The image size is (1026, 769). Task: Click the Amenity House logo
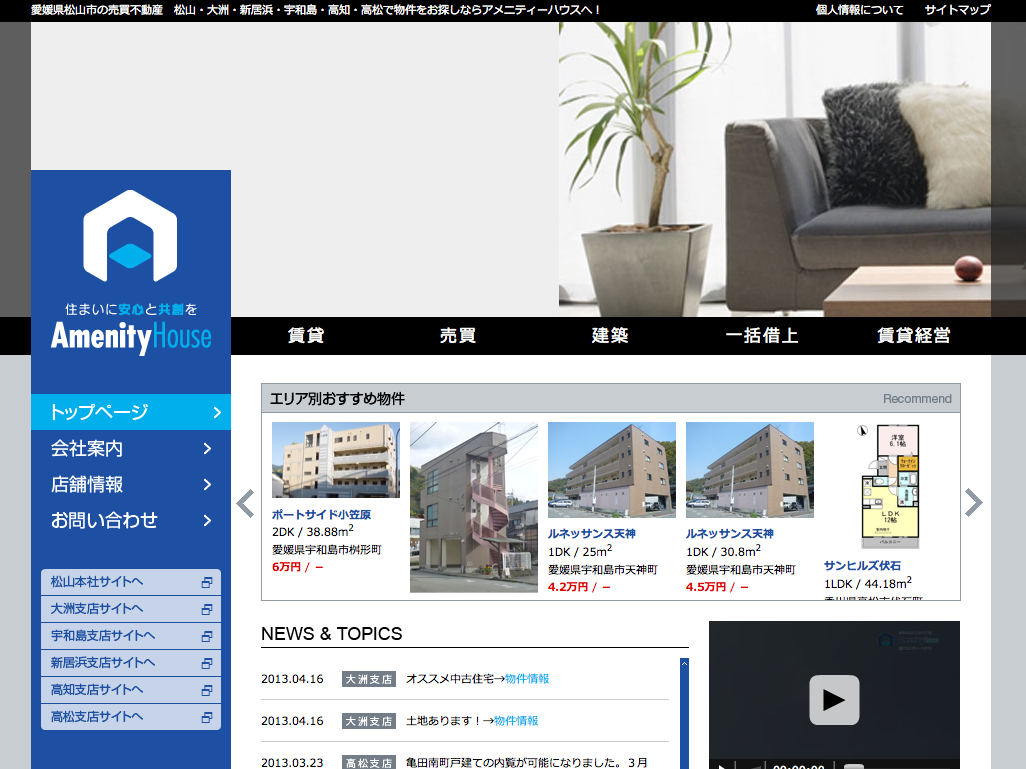[x=130, y=271]
